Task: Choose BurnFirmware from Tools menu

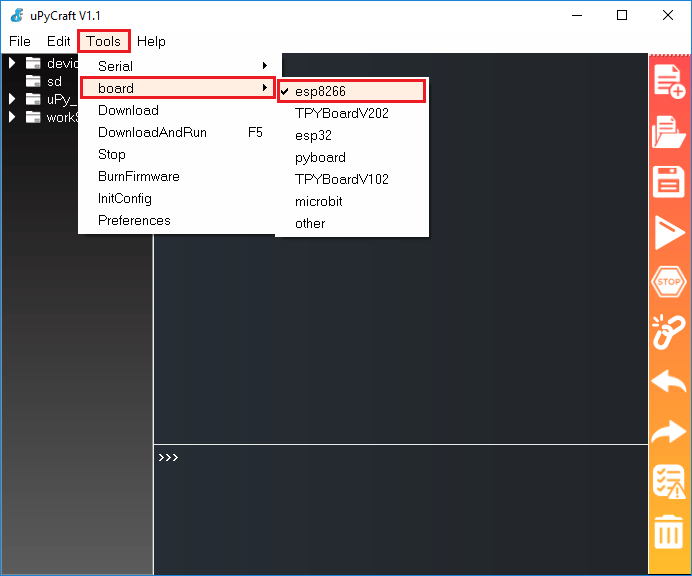Action: [x=139, y=176]
